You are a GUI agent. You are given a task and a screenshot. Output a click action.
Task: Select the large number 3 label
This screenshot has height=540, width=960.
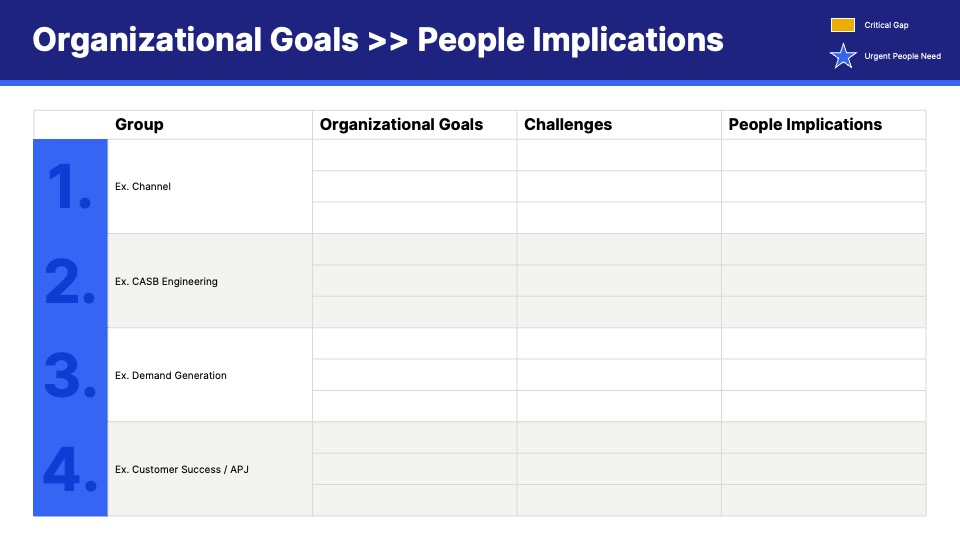69,375
